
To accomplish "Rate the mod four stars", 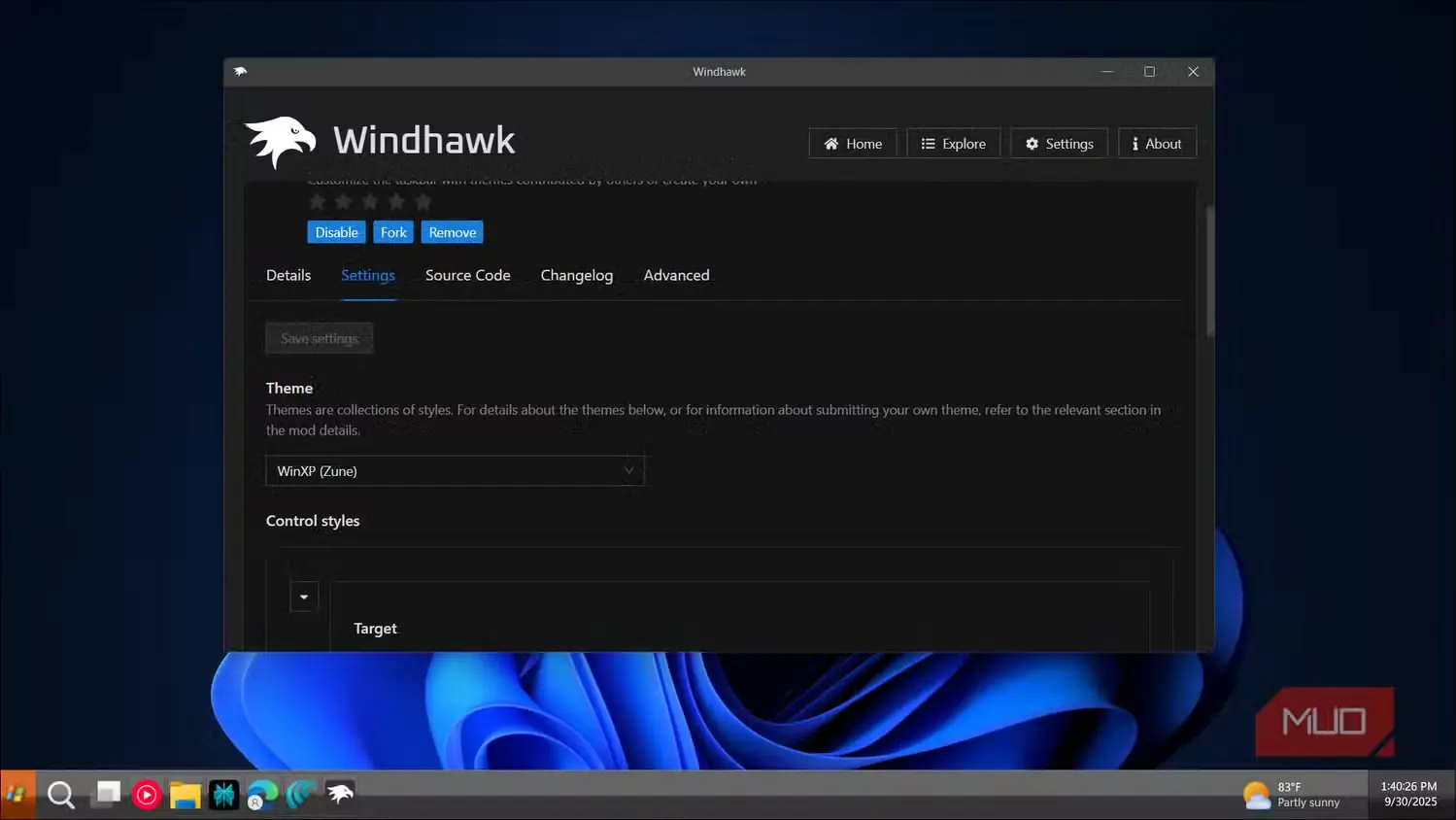I will (x=396, y=202).
